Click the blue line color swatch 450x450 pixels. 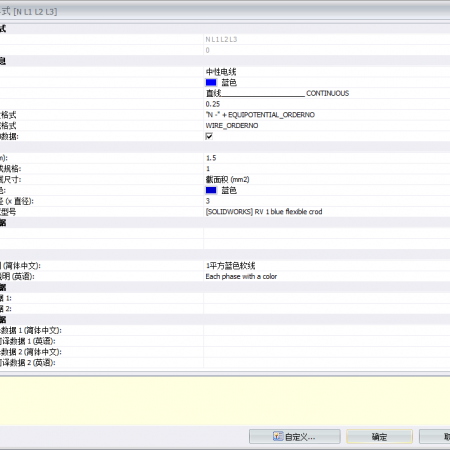(x=211, y=82)
